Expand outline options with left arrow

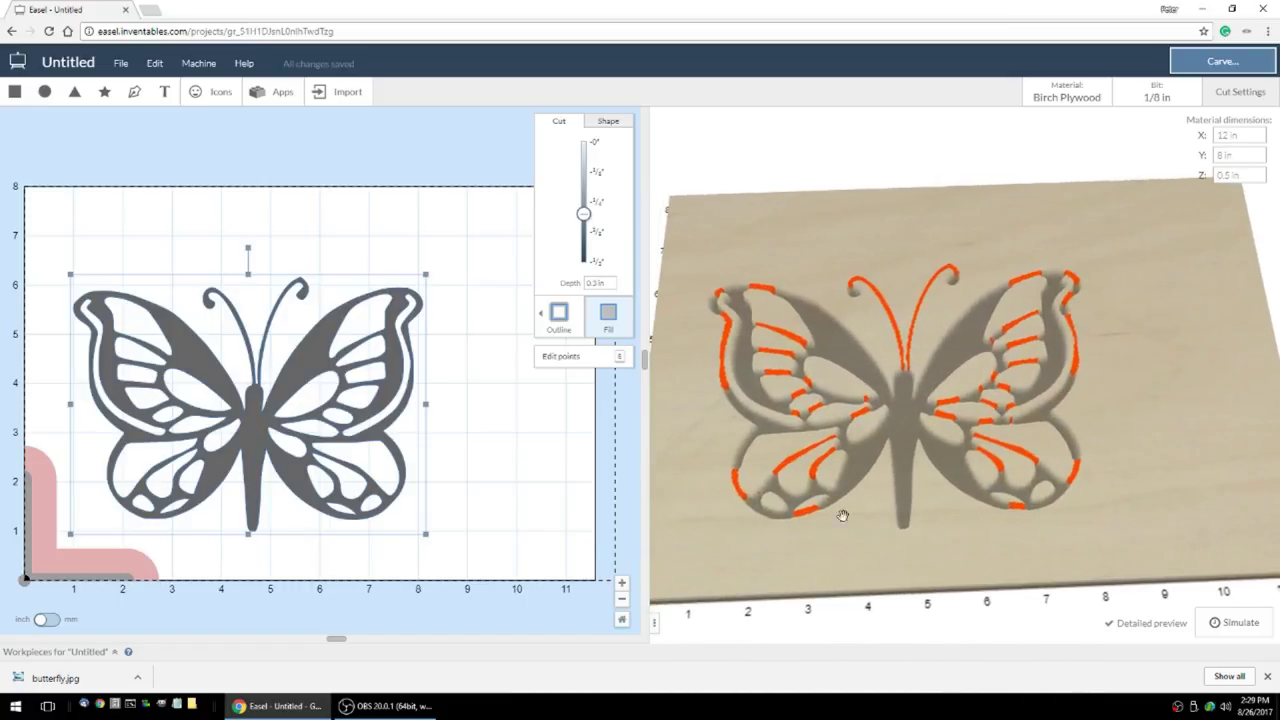click(541, 313)
